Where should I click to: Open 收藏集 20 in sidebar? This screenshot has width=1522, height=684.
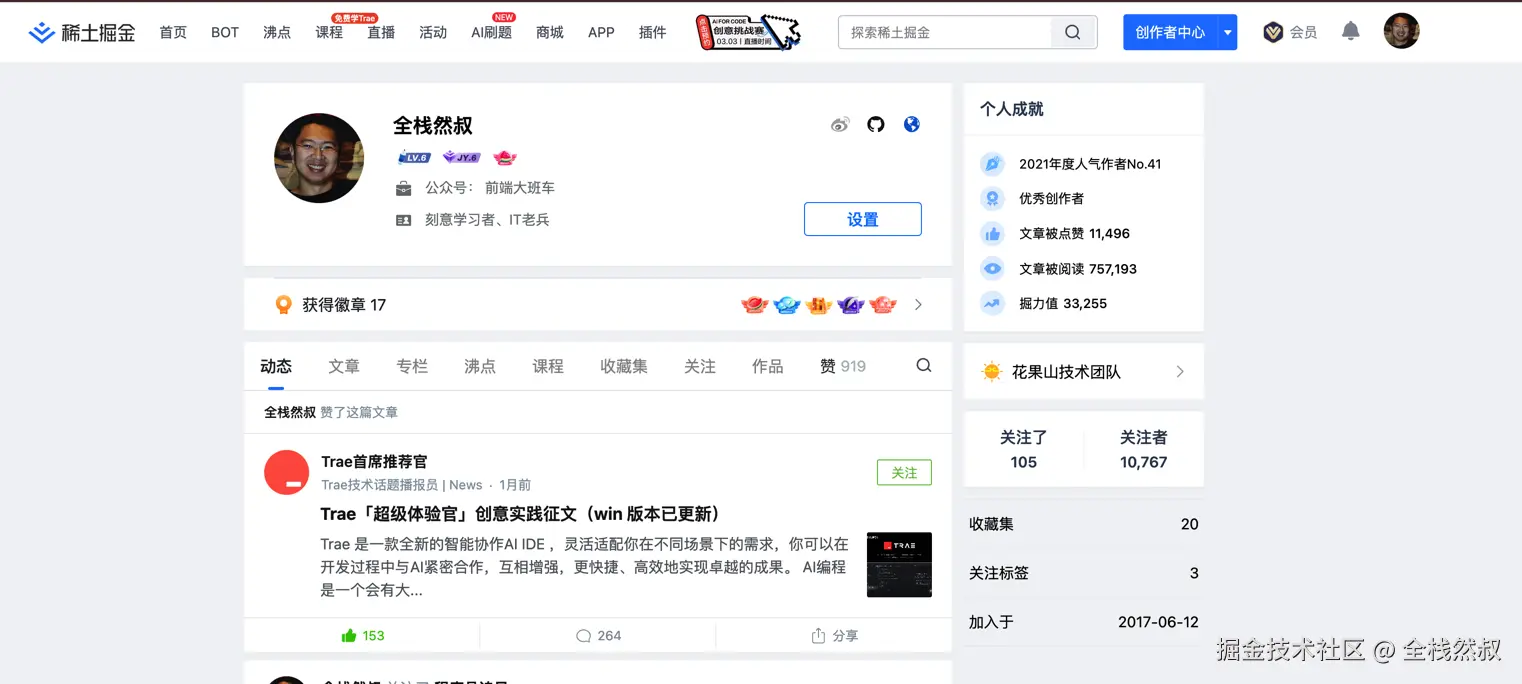click(x=1084, y=524)
